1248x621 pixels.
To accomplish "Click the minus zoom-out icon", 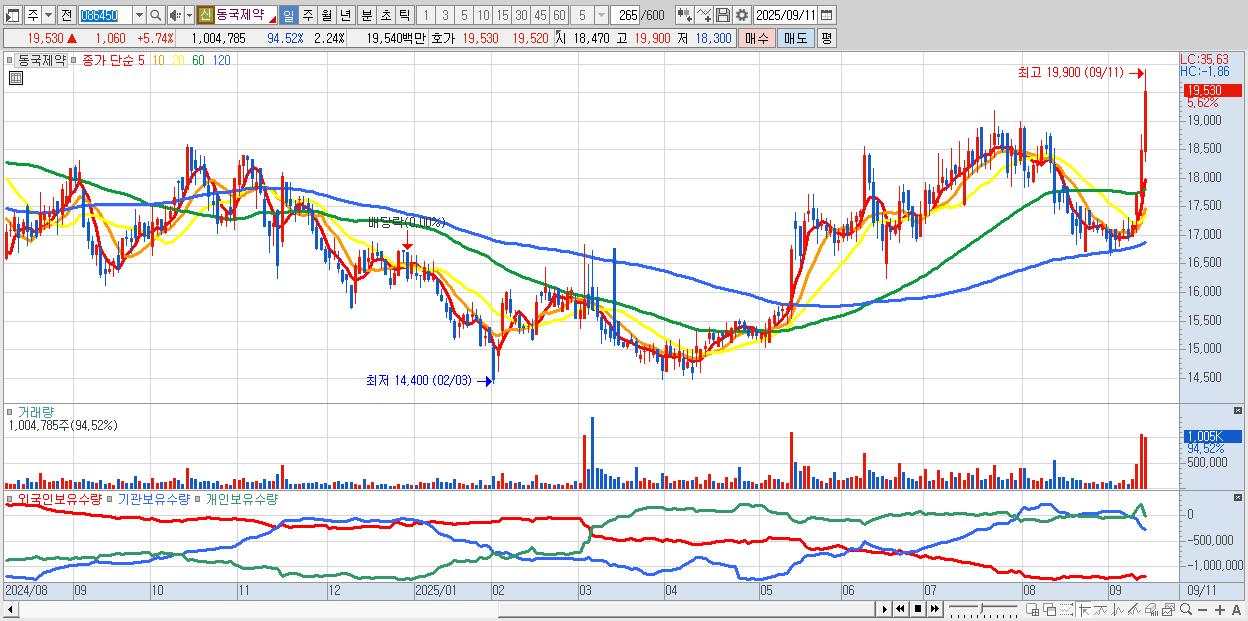I will click(x=1202, y=610).
